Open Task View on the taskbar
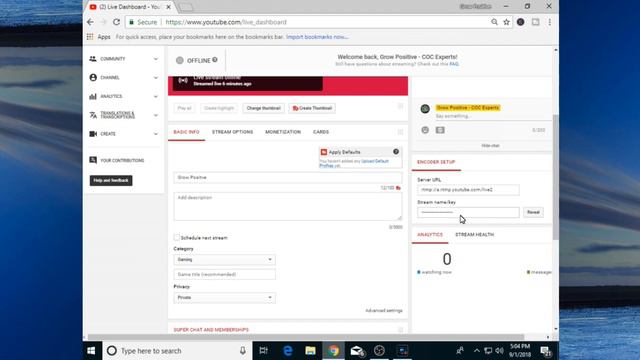This screenshot has width=640, height=360. [x=264, y=351]
